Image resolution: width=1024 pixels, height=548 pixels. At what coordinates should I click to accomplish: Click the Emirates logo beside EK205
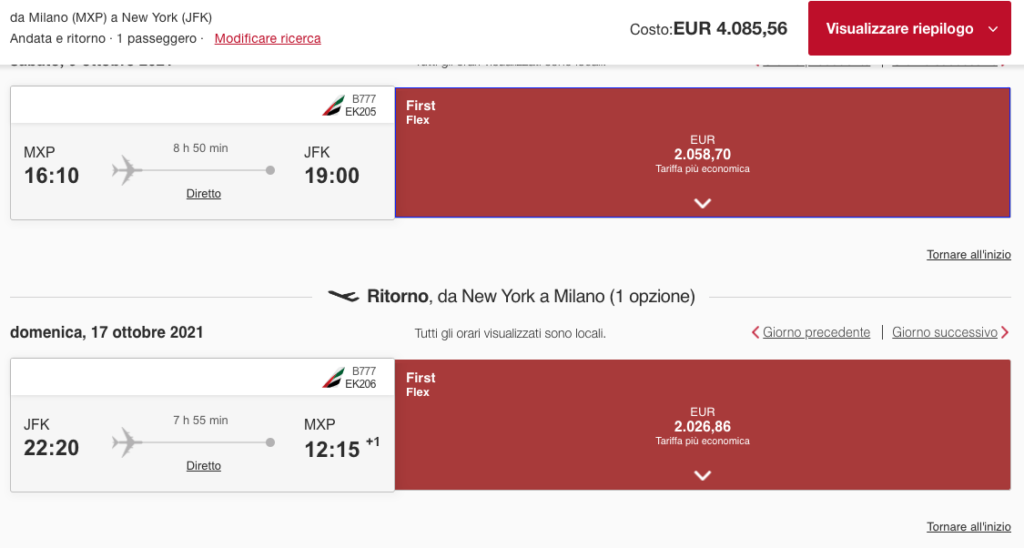pyautogui.click(x=332, y=106)
